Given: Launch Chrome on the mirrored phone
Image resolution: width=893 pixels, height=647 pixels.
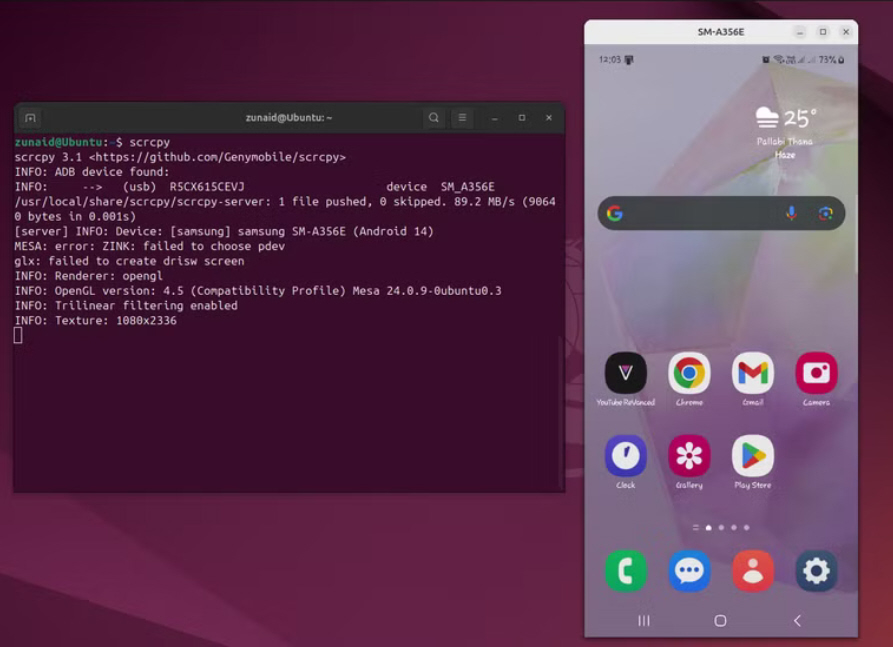Looking at the screenshot, I should pos(689,373).
